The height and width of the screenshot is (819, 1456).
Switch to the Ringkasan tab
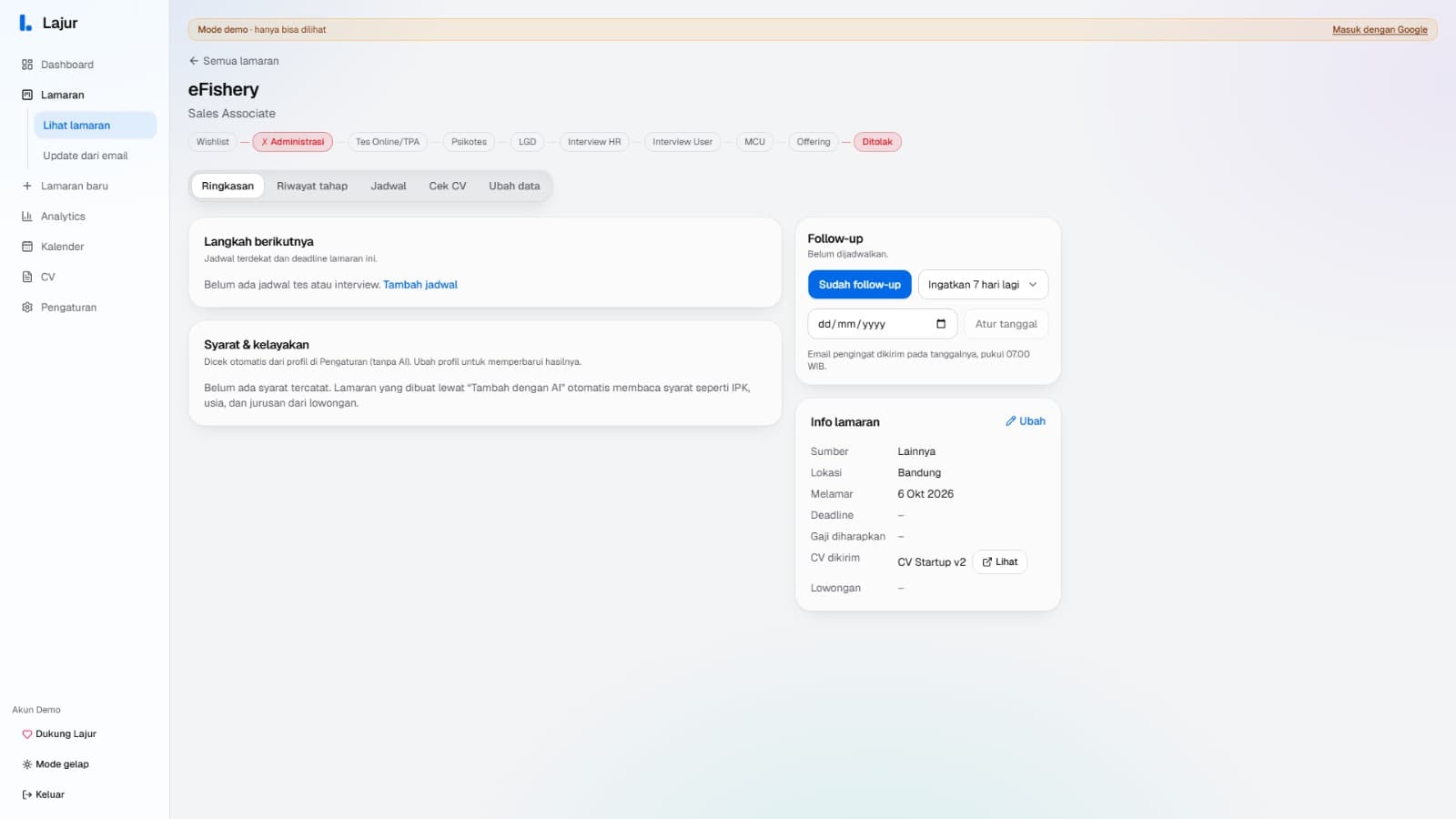pos(227,187)
